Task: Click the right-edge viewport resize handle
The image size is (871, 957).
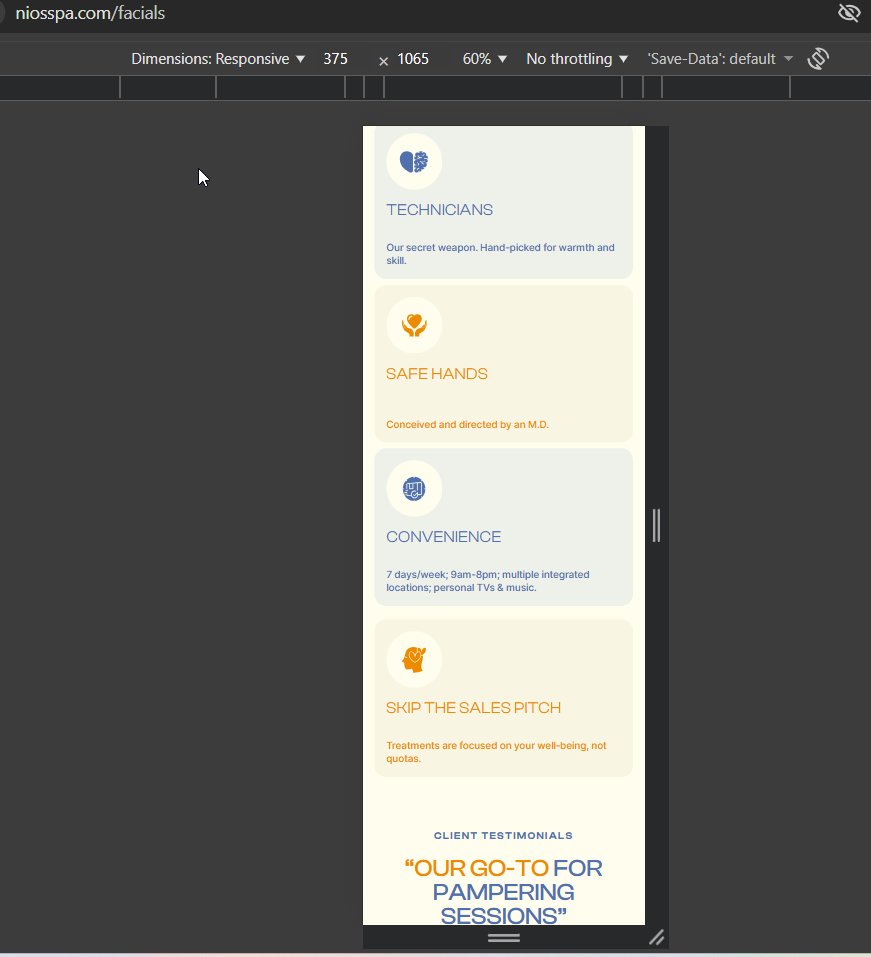Action: [x=656, y=525]
